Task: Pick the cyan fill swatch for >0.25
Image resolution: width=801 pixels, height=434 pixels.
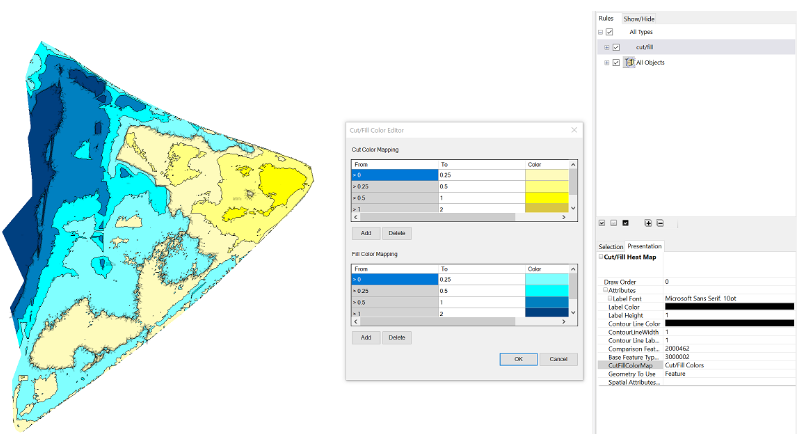Action: [x=547, y=291]
